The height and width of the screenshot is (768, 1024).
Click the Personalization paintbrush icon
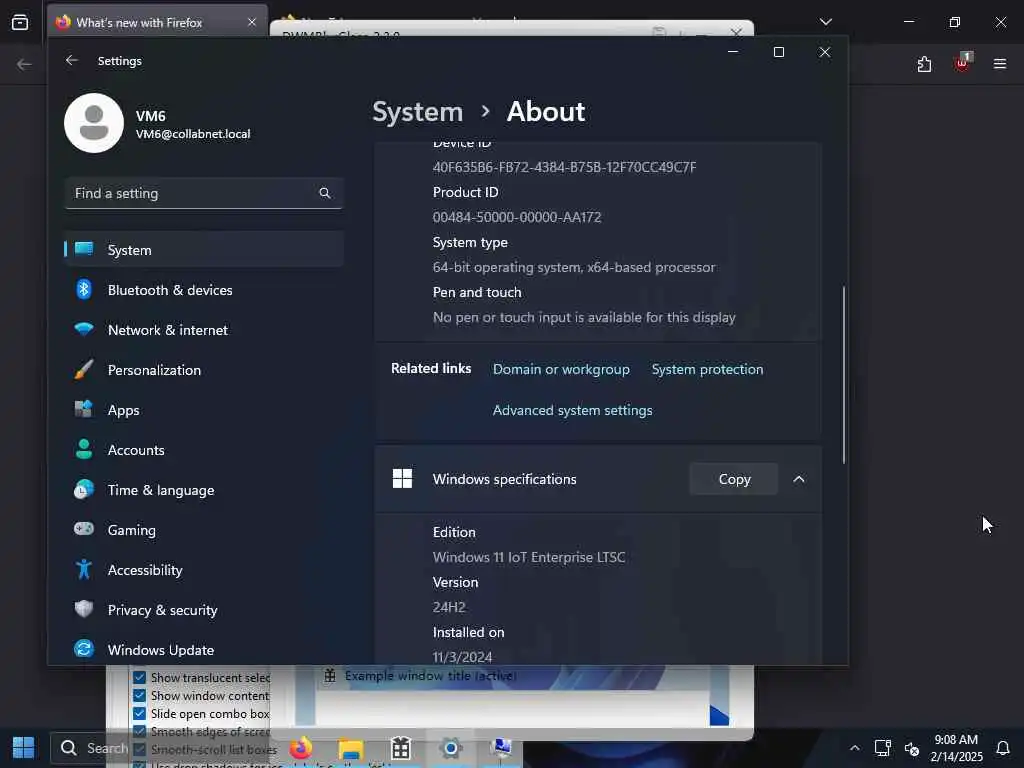[x=84, y=370]
